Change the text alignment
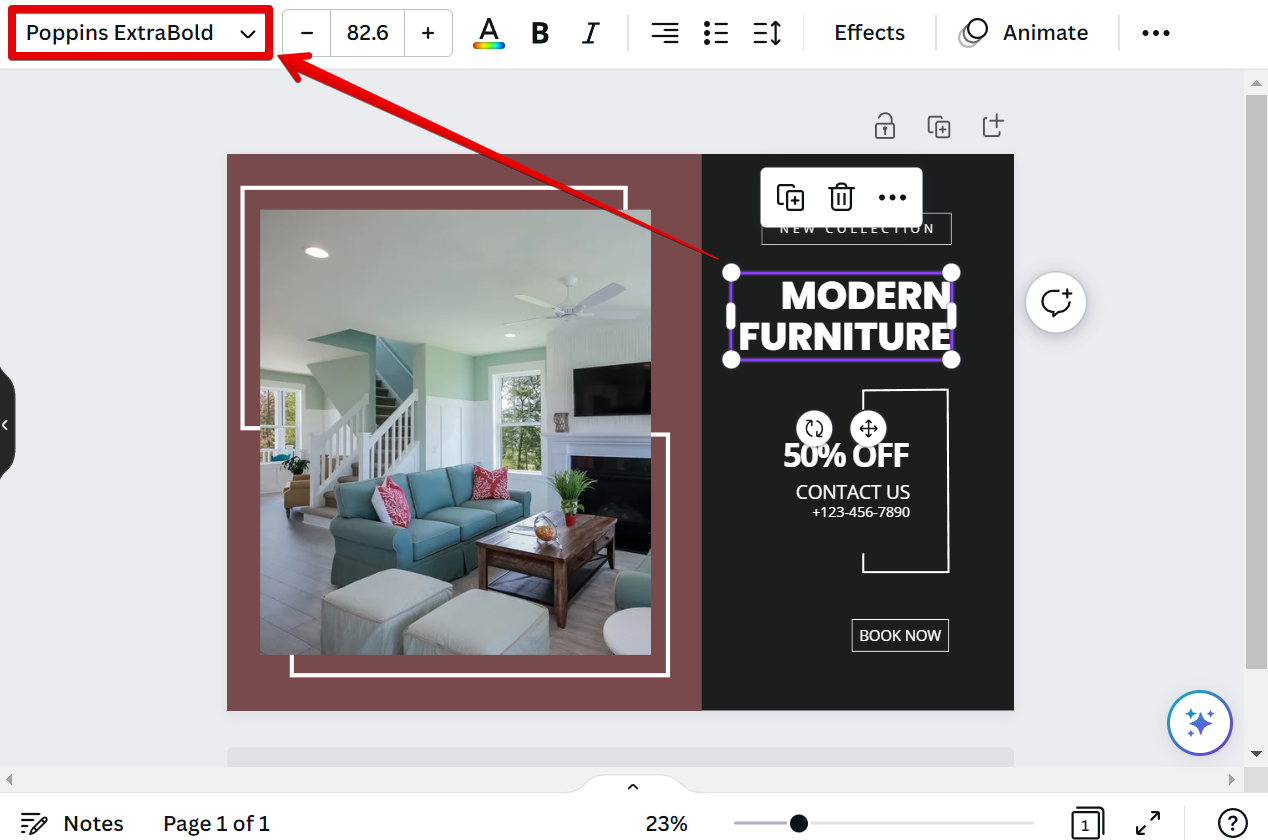Viewport: 1268px width, 840px height. coord(664,33)
